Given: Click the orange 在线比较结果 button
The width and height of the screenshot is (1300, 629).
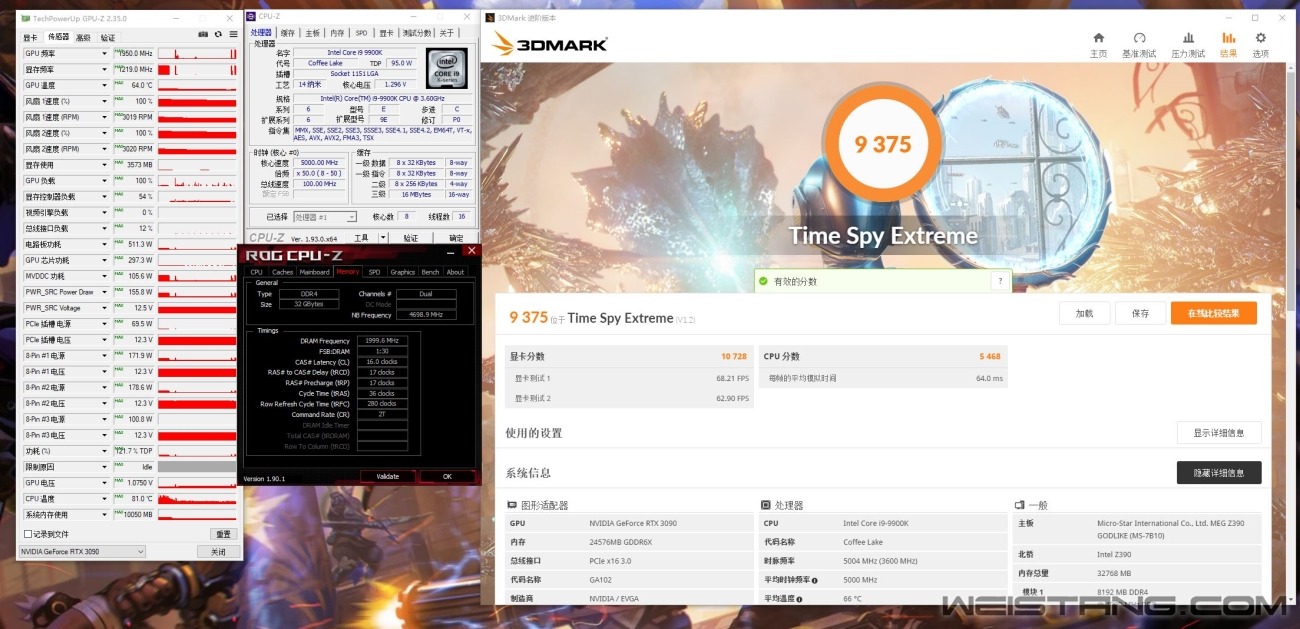Looking at the screenshot, I should pyautogui.click(x=1213, y=313).
